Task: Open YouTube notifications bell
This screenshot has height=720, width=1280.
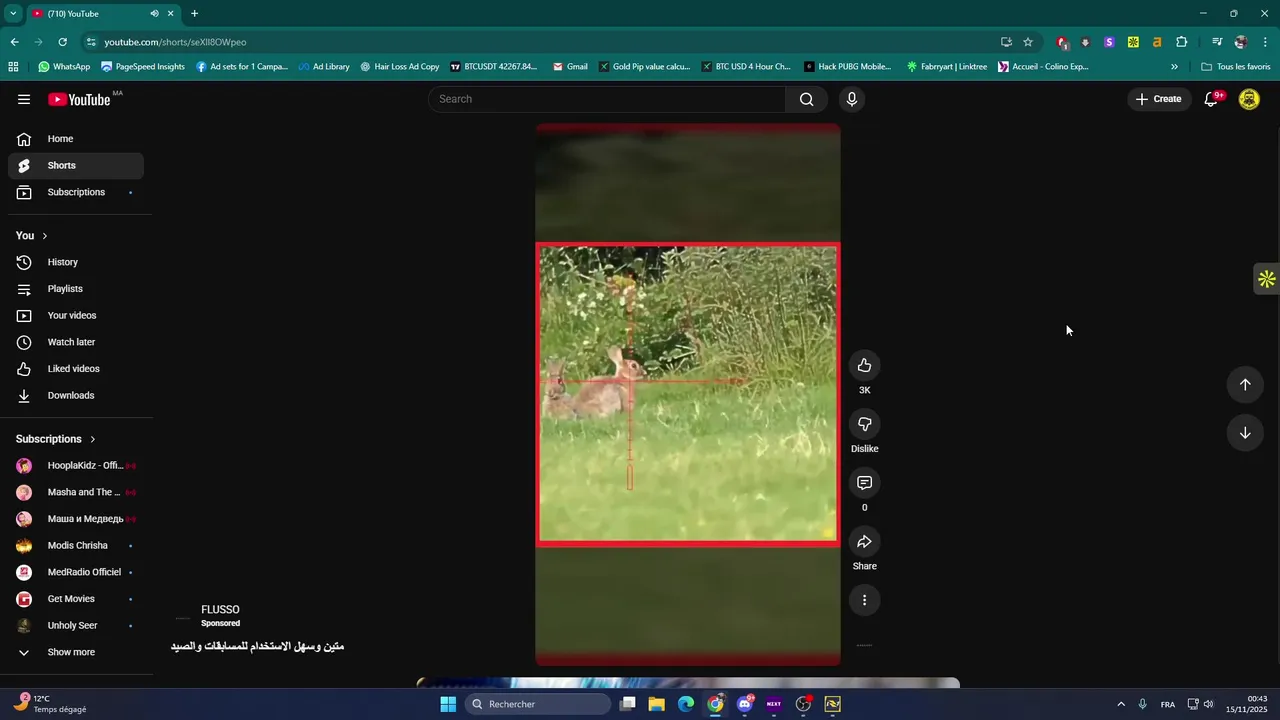Action: click(x=1211, y=99)
